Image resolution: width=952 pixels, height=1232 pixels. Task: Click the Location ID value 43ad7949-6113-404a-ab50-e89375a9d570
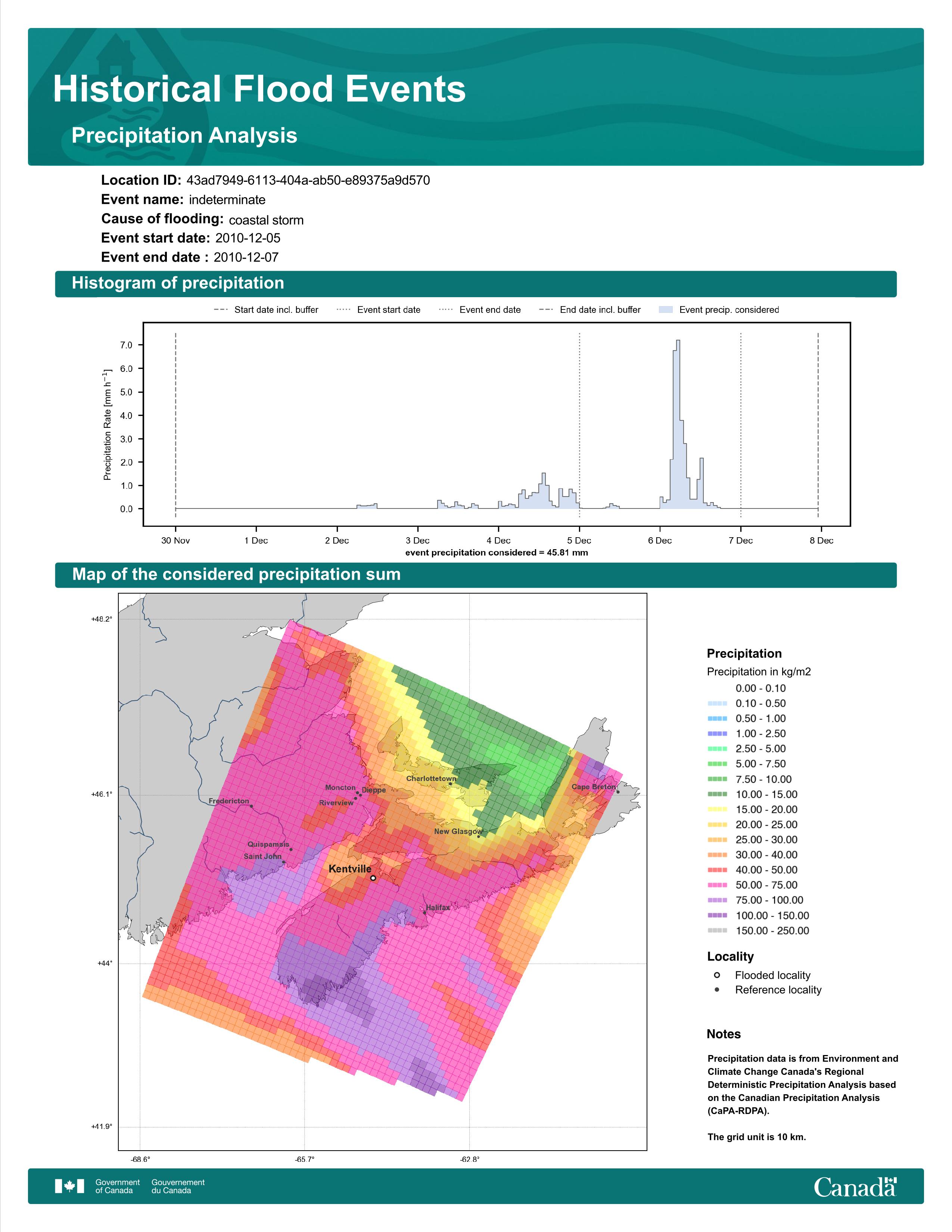pyautogui.click(x=308, y=181)
